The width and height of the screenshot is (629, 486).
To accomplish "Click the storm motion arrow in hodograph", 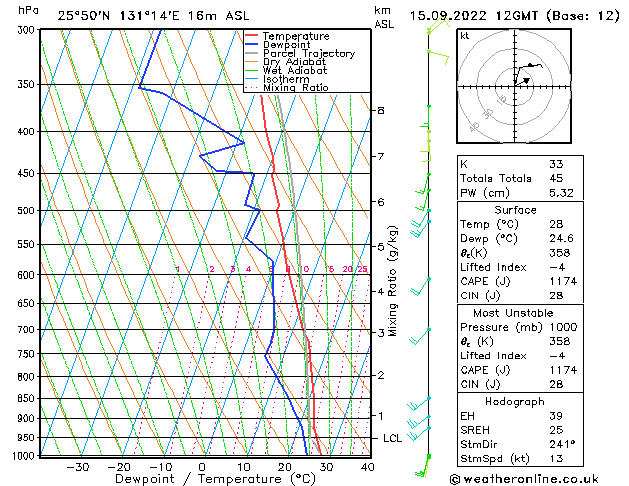I will [522, 80].
